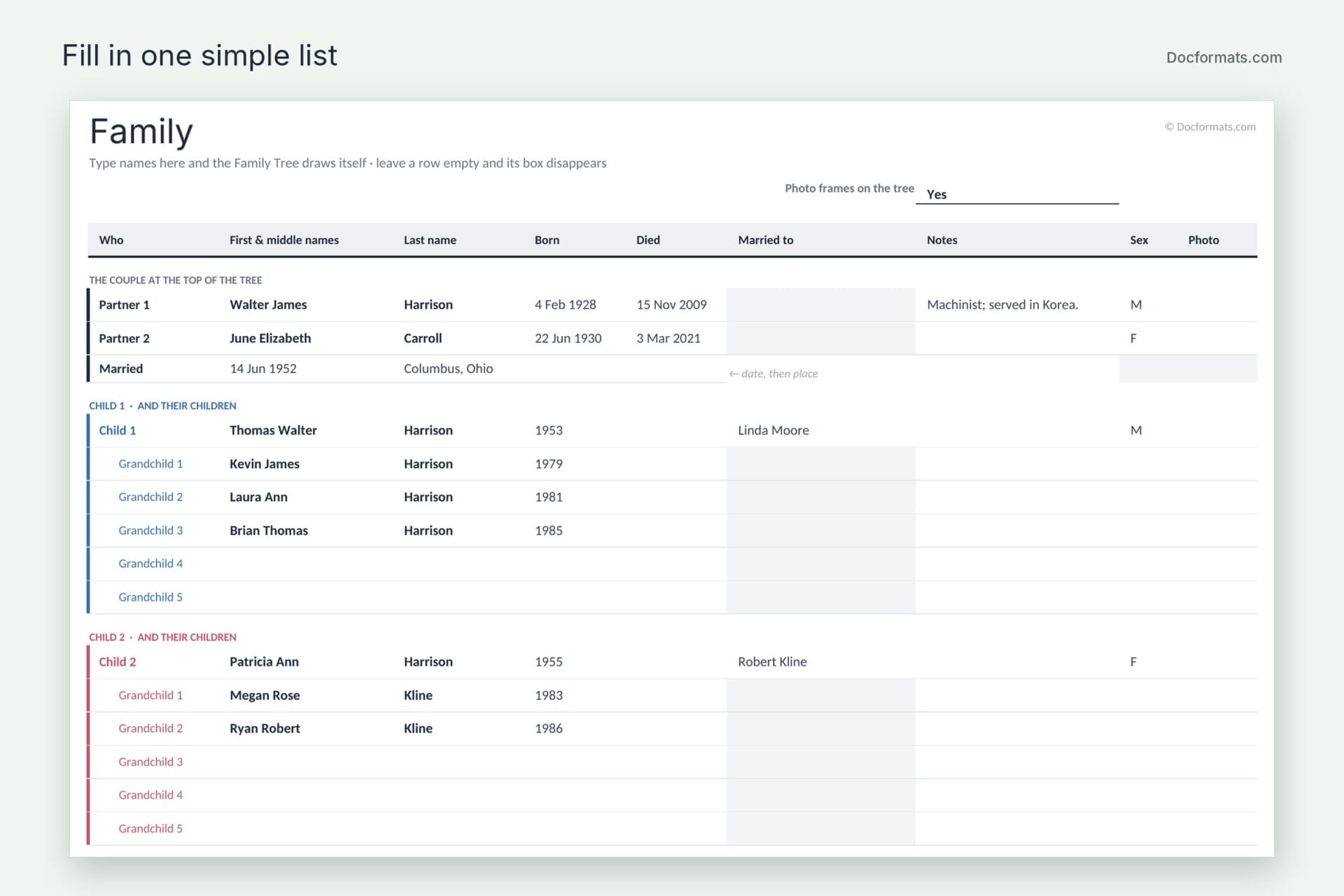Select Patricia Ann last name Harrison

tap(428, 661)
